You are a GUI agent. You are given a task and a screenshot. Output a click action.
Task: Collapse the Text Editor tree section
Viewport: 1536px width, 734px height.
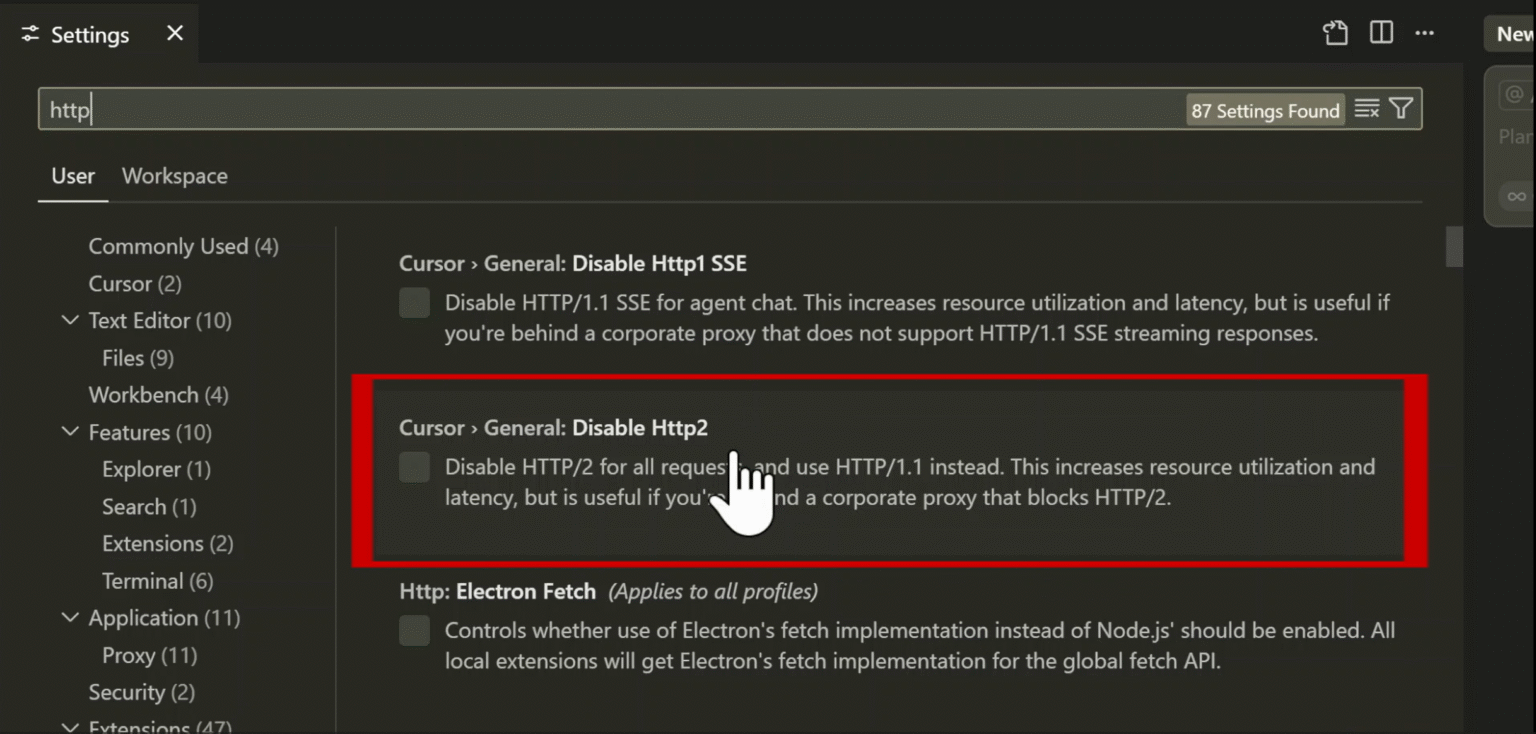70,320
